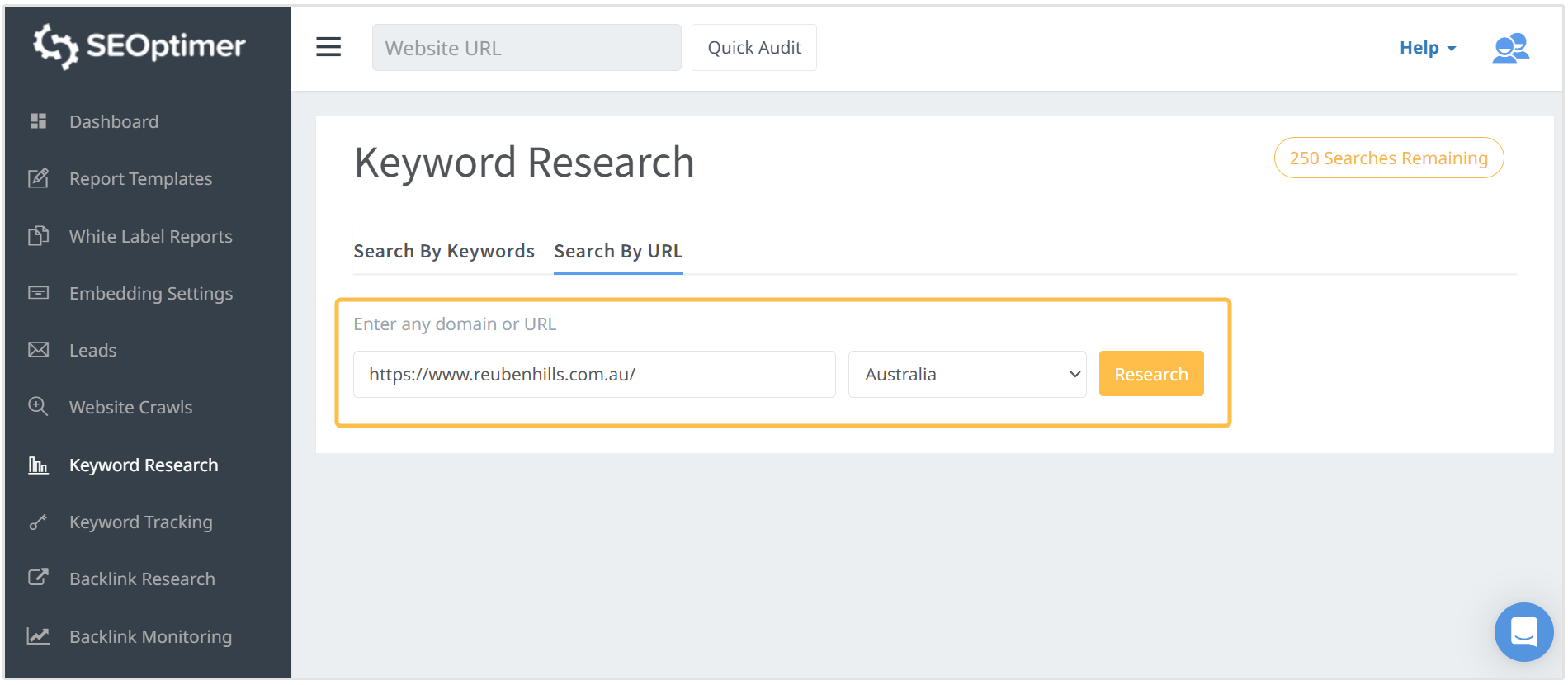Click the Report Templates pencil icon
This screenshot has width=1568, height=685.
38,178
